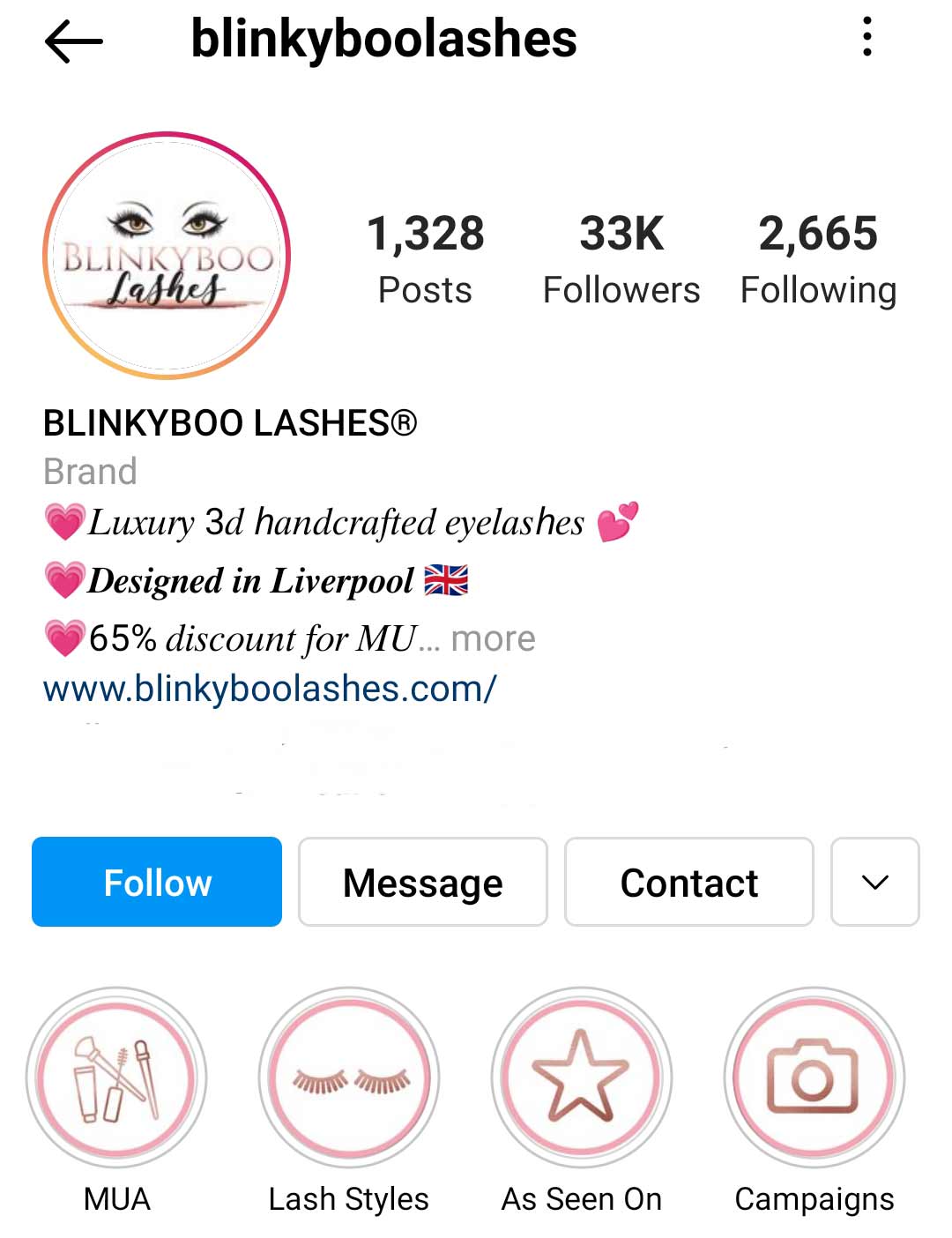Expand suggested accounts with chevron button

874,882
